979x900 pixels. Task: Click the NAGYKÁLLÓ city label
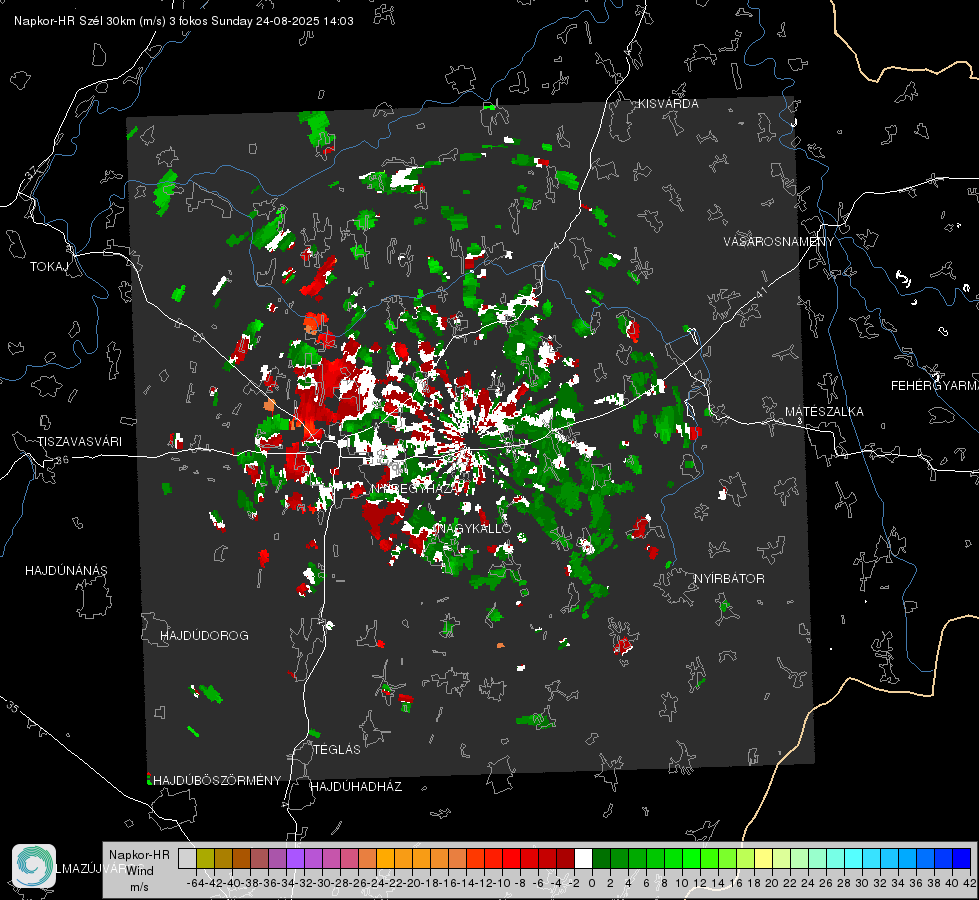[x=474, y=529]
